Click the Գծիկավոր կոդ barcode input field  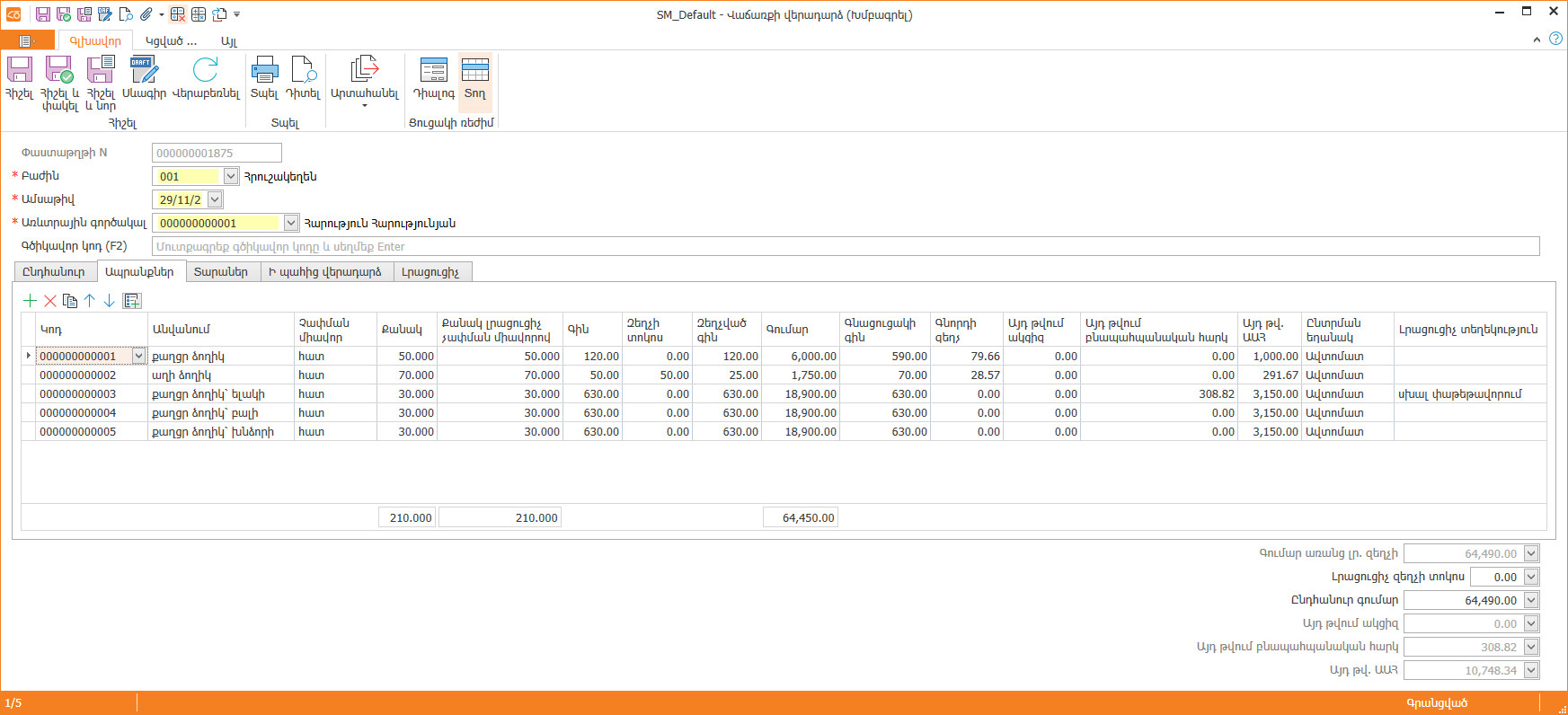pyautogui.click(x=846, y=246)
